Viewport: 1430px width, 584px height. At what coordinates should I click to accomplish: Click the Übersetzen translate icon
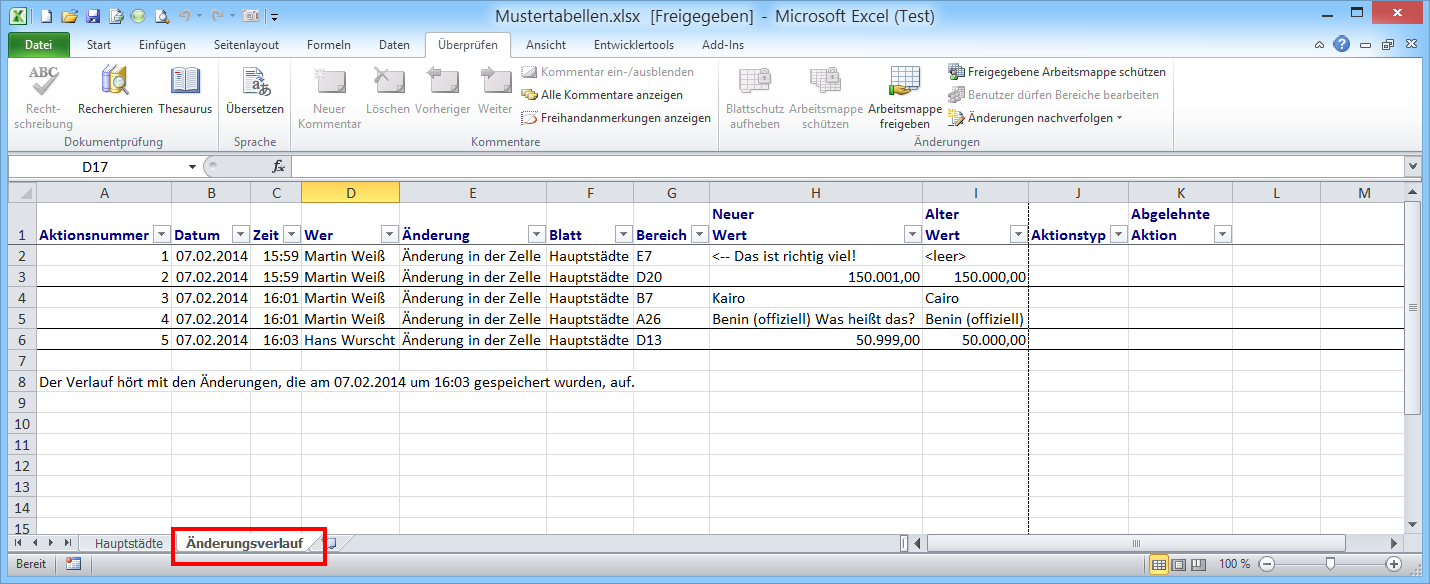point(254,83)
